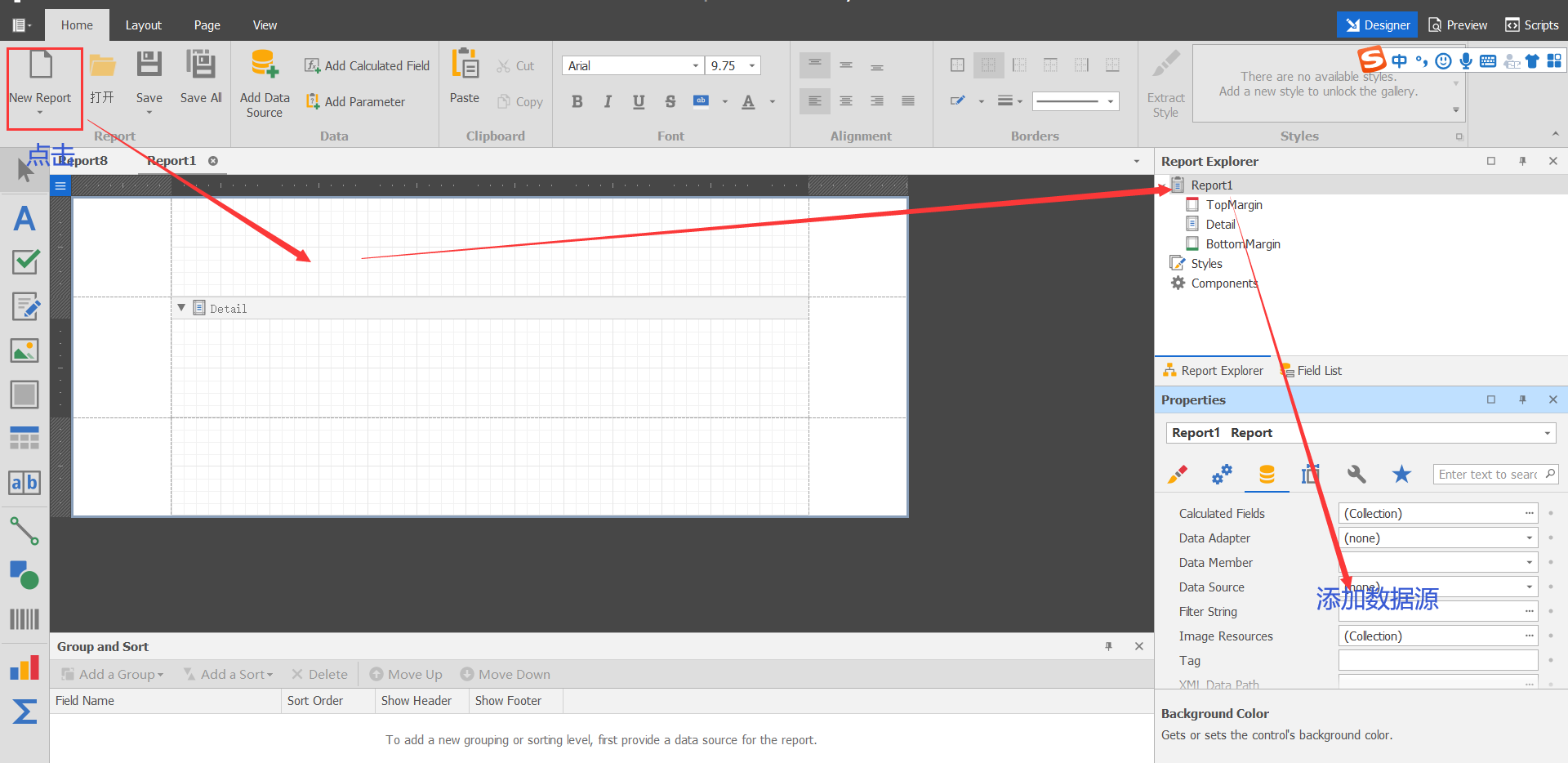The image size is (1568, 763).
Task: Toggle underline formatting
Action: coord(638,100)
